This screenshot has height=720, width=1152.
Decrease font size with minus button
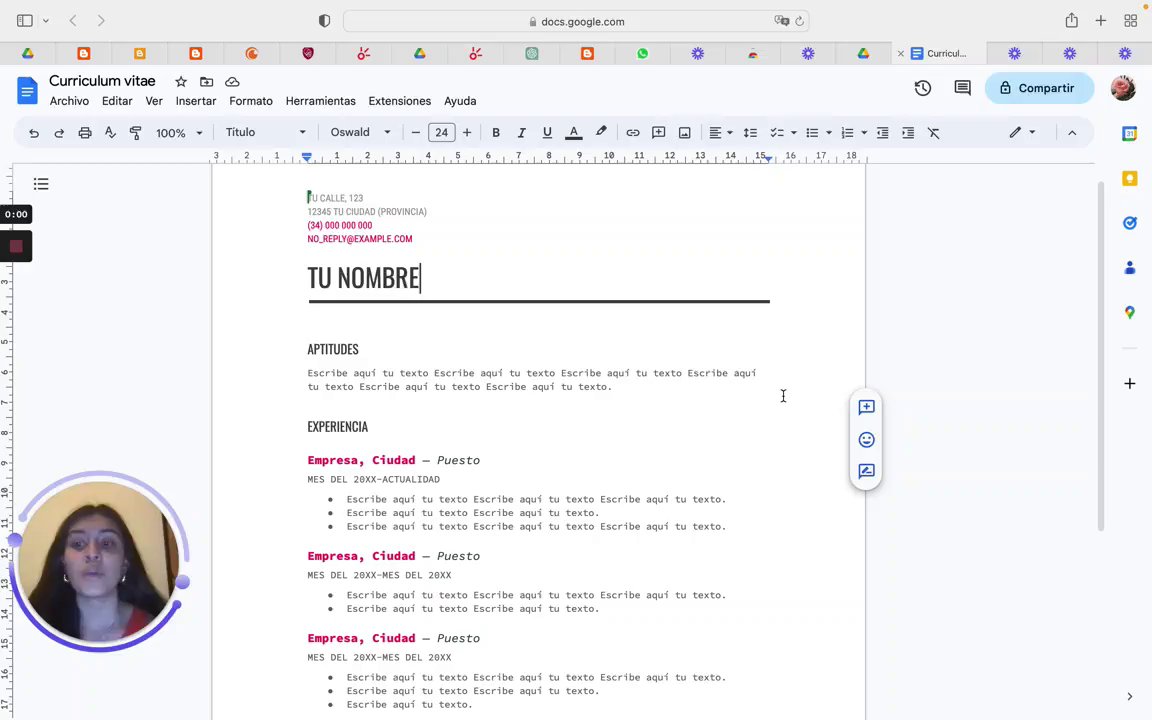(x=416, y=133)
